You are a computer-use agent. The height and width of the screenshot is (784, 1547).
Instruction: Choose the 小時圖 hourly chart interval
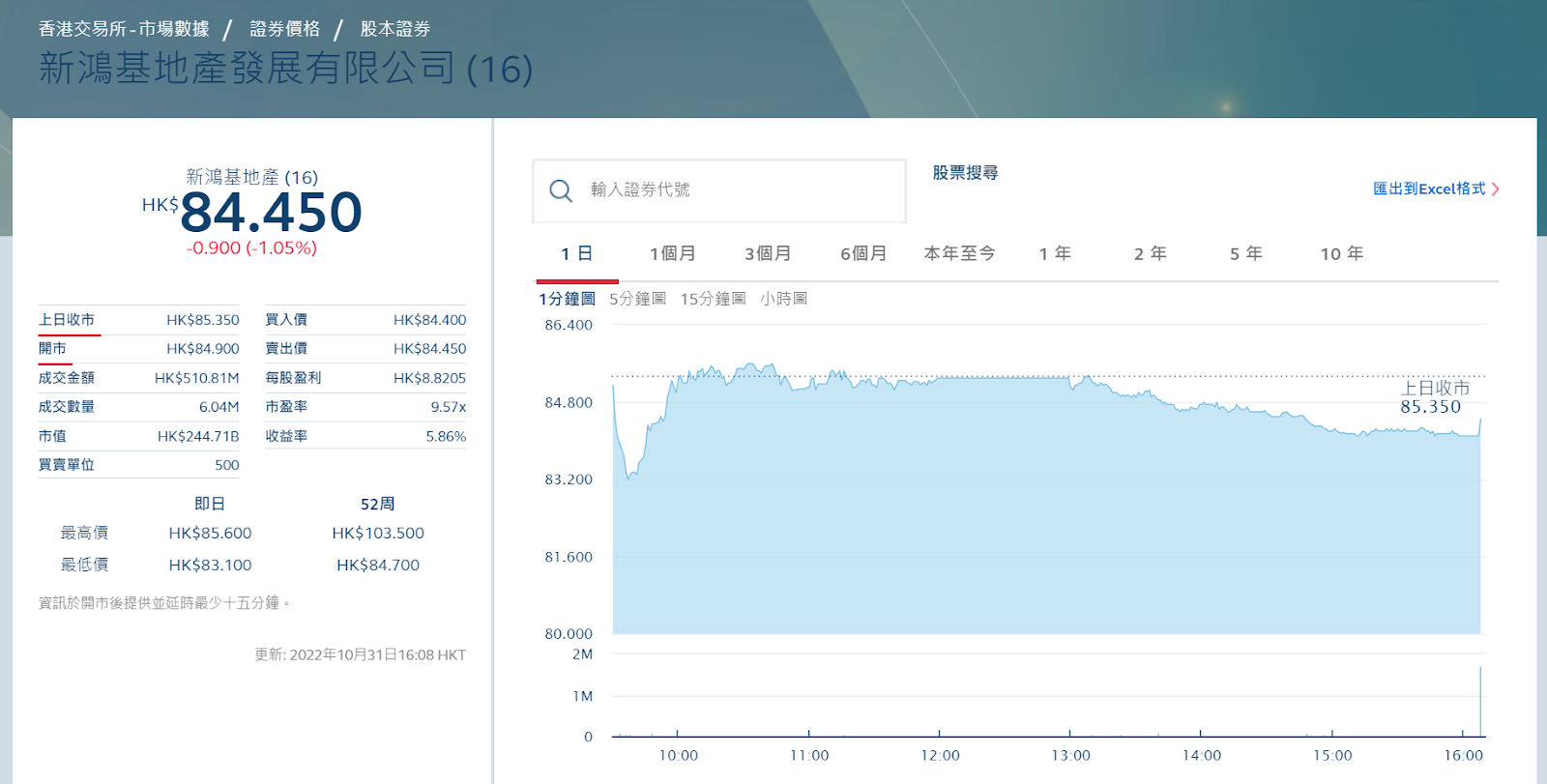pyautogui.click(x=783, y=299)
